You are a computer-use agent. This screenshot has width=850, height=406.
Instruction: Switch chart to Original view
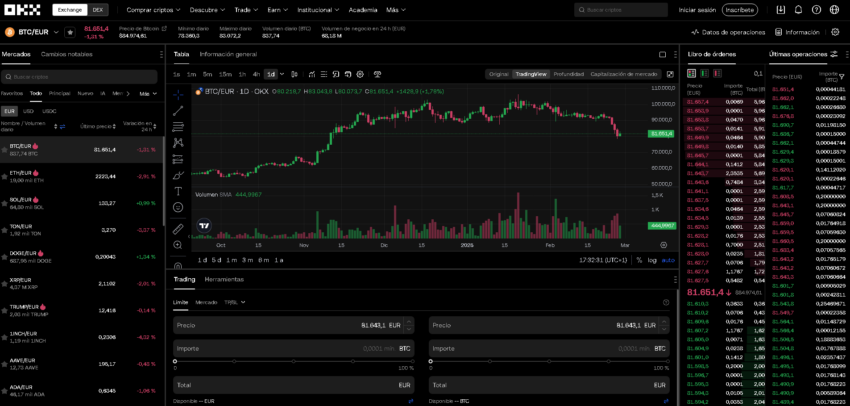point(499,74)
